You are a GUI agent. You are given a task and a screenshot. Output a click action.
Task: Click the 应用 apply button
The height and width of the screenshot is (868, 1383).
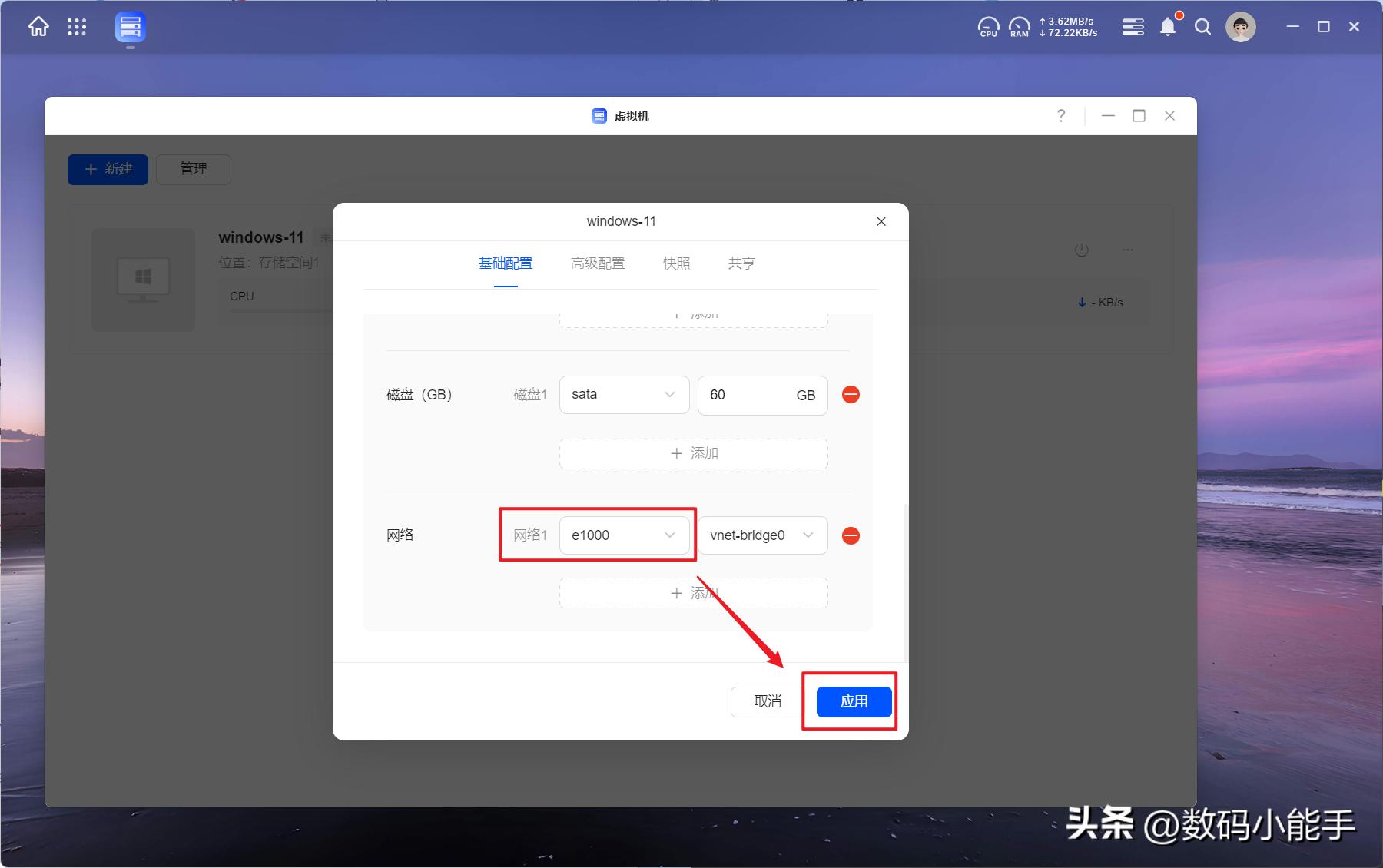854,701
